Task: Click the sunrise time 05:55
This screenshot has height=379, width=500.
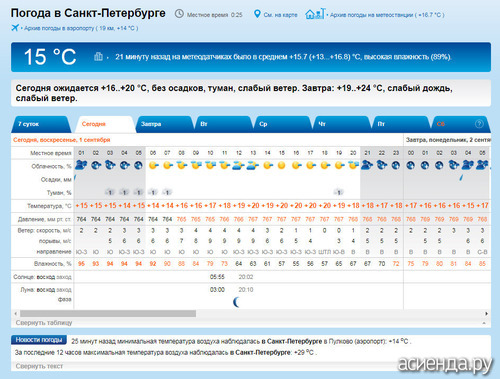Action: pos(217,277)
